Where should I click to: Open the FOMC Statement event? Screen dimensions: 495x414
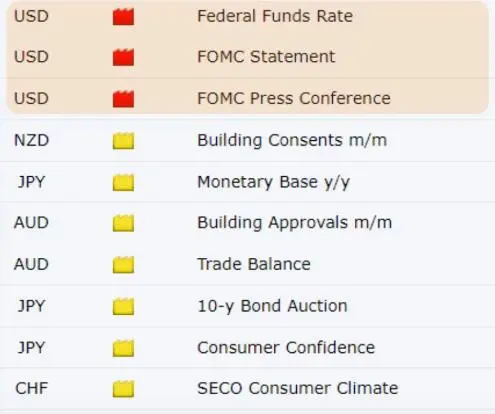(266, 56)
